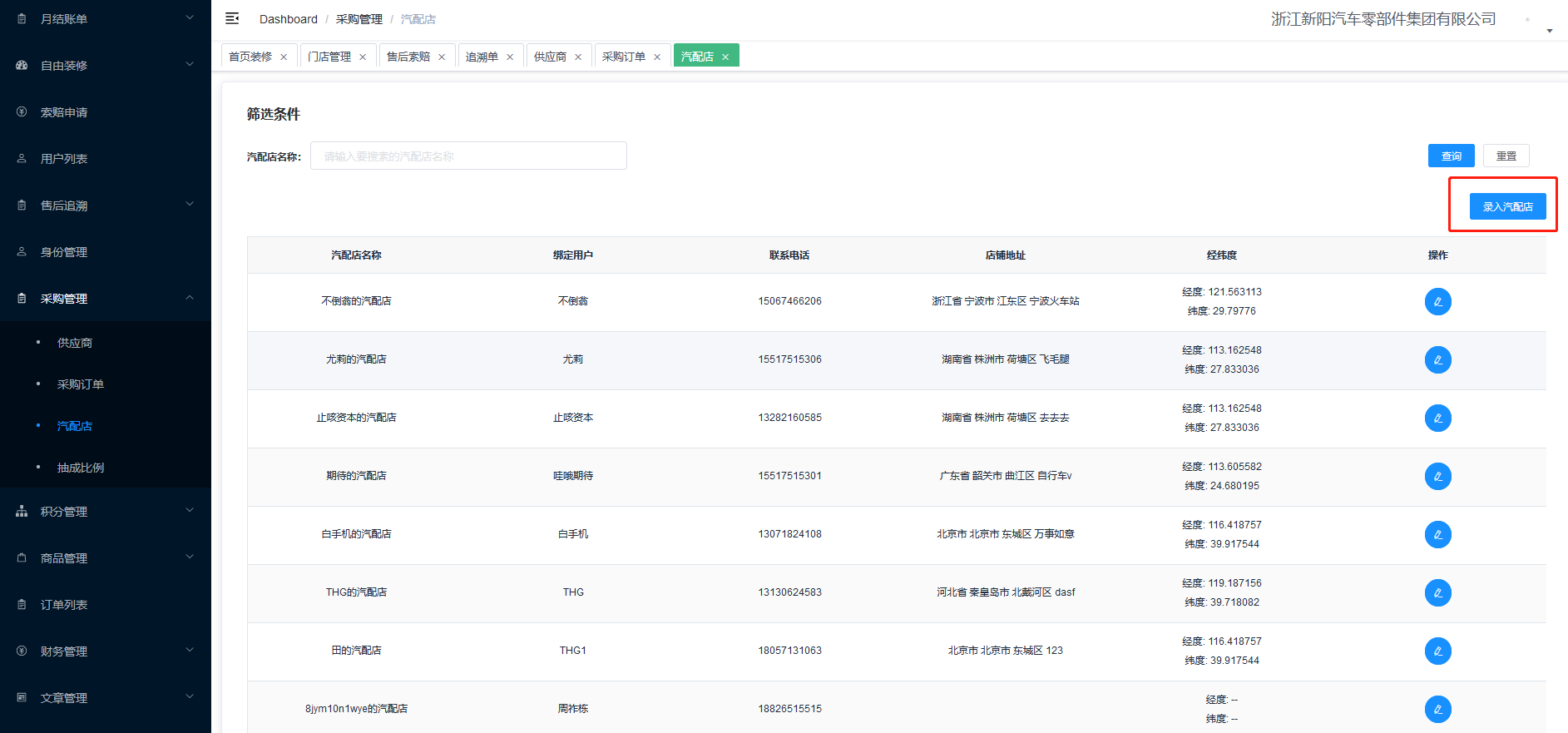Close the active 汽配店 tab
1568x733 pixels.
pos(725,57)
